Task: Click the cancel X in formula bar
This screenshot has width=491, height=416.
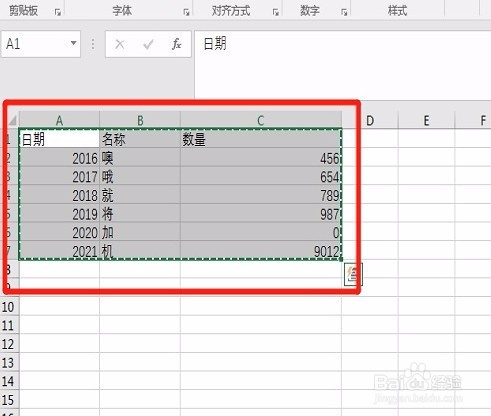Action: [120, 44]
